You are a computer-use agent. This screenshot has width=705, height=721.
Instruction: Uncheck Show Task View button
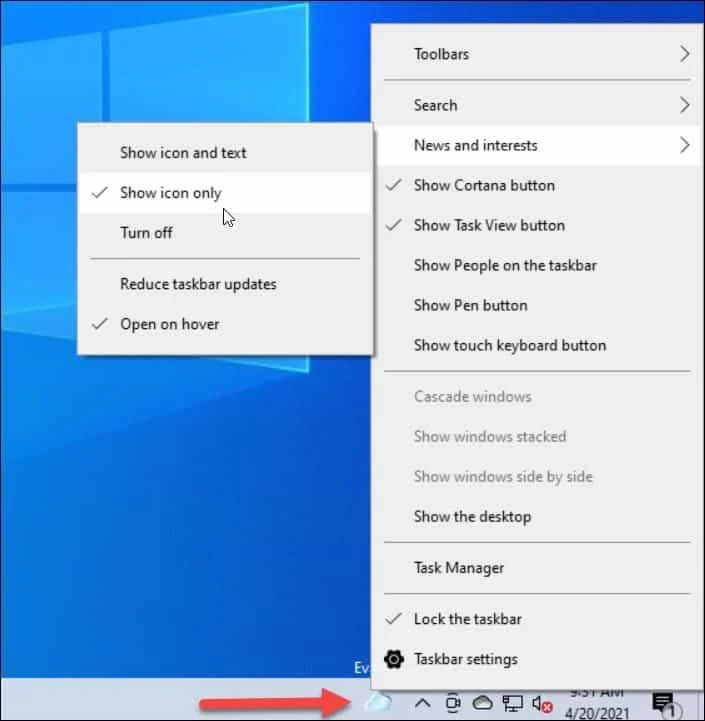click(x=537, y=225)
